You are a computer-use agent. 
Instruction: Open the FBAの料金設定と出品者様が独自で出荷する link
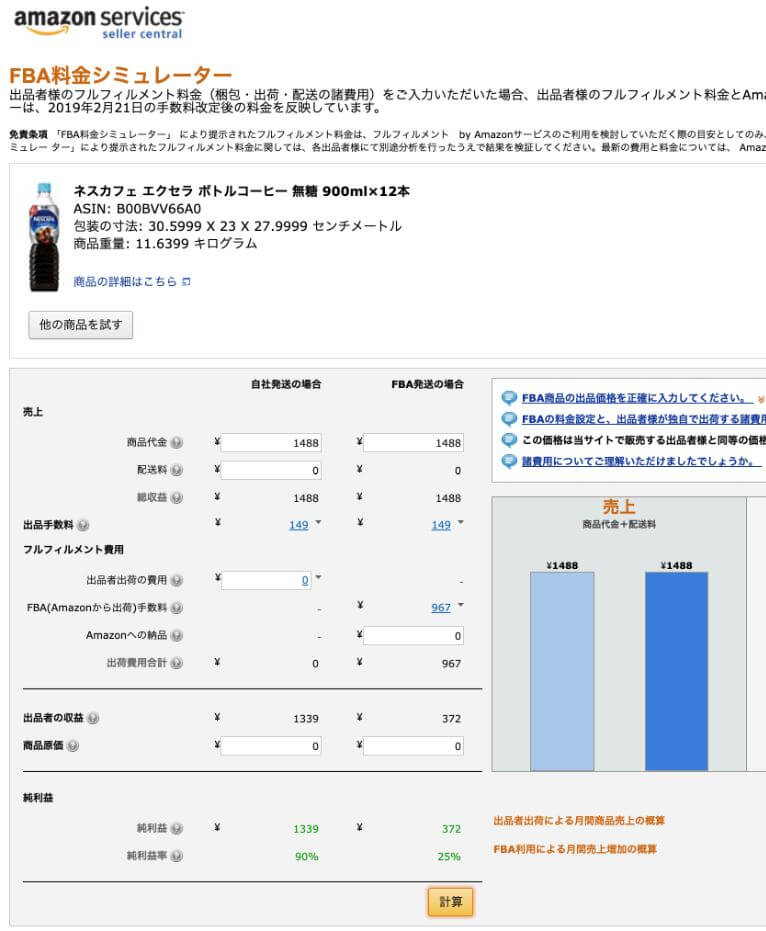644,419
